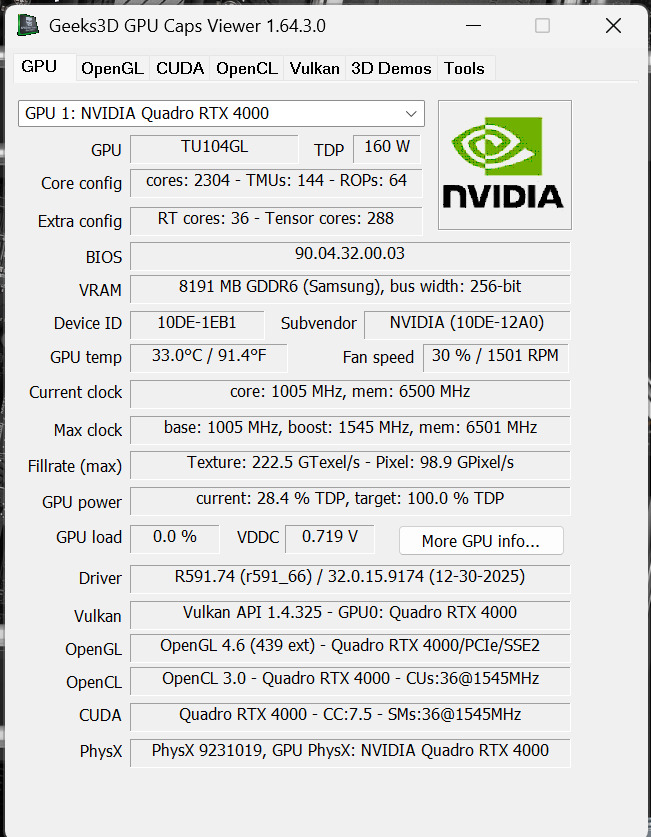Click the GPU temp value field
Viewport: 651px width, 837px height.
pyautogui.click(x=208, y=357)
